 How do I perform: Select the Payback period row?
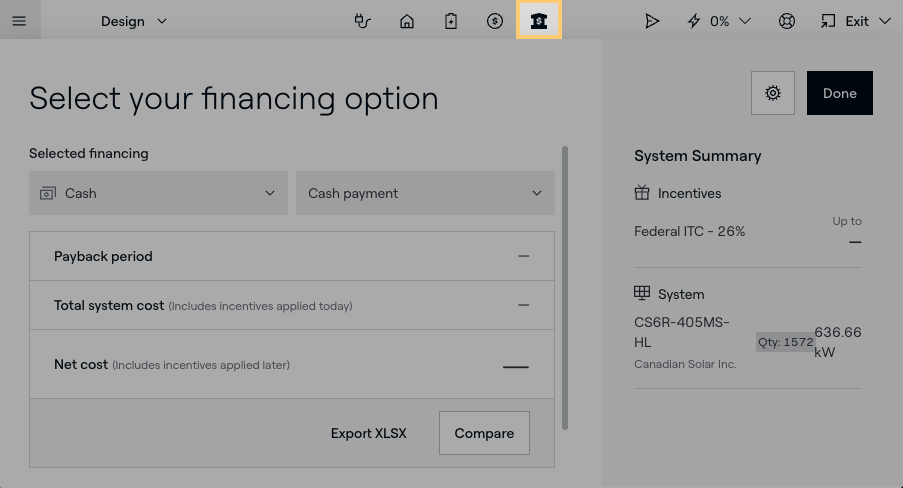coord(291,256)
